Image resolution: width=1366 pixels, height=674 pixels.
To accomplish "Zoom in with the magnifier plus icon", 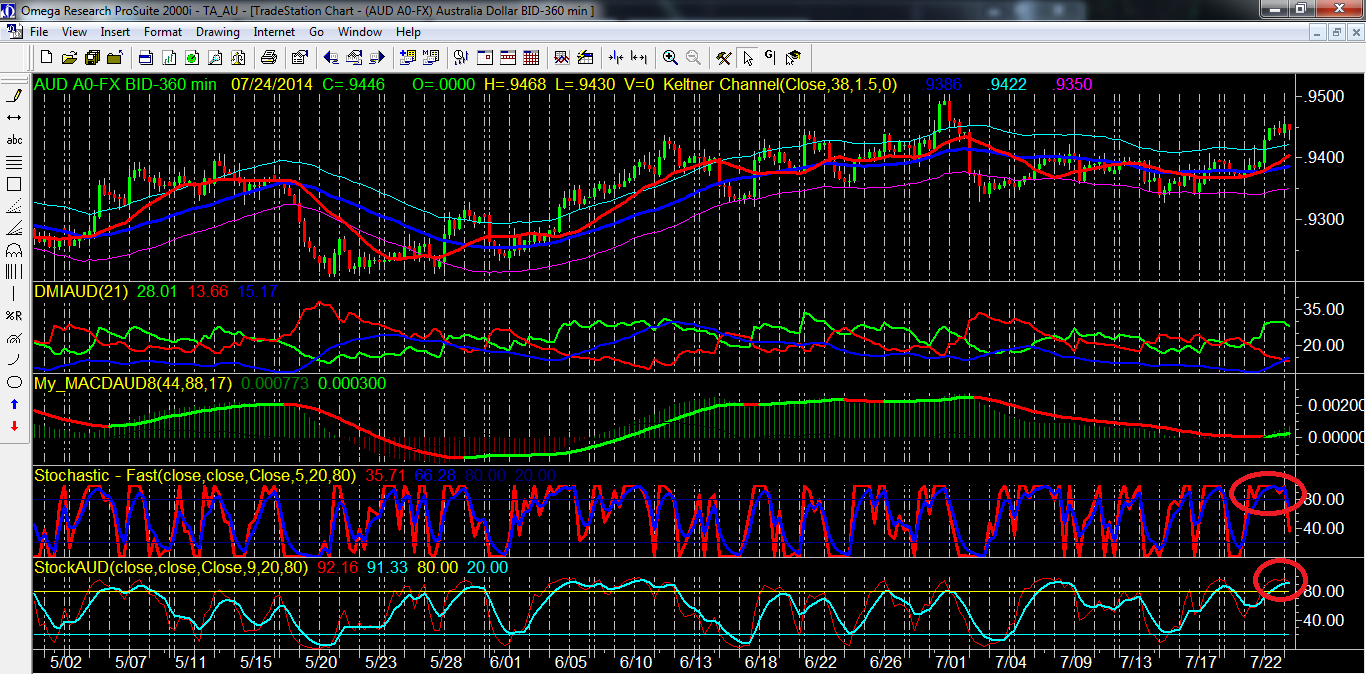I will click(x=669, y=57).
